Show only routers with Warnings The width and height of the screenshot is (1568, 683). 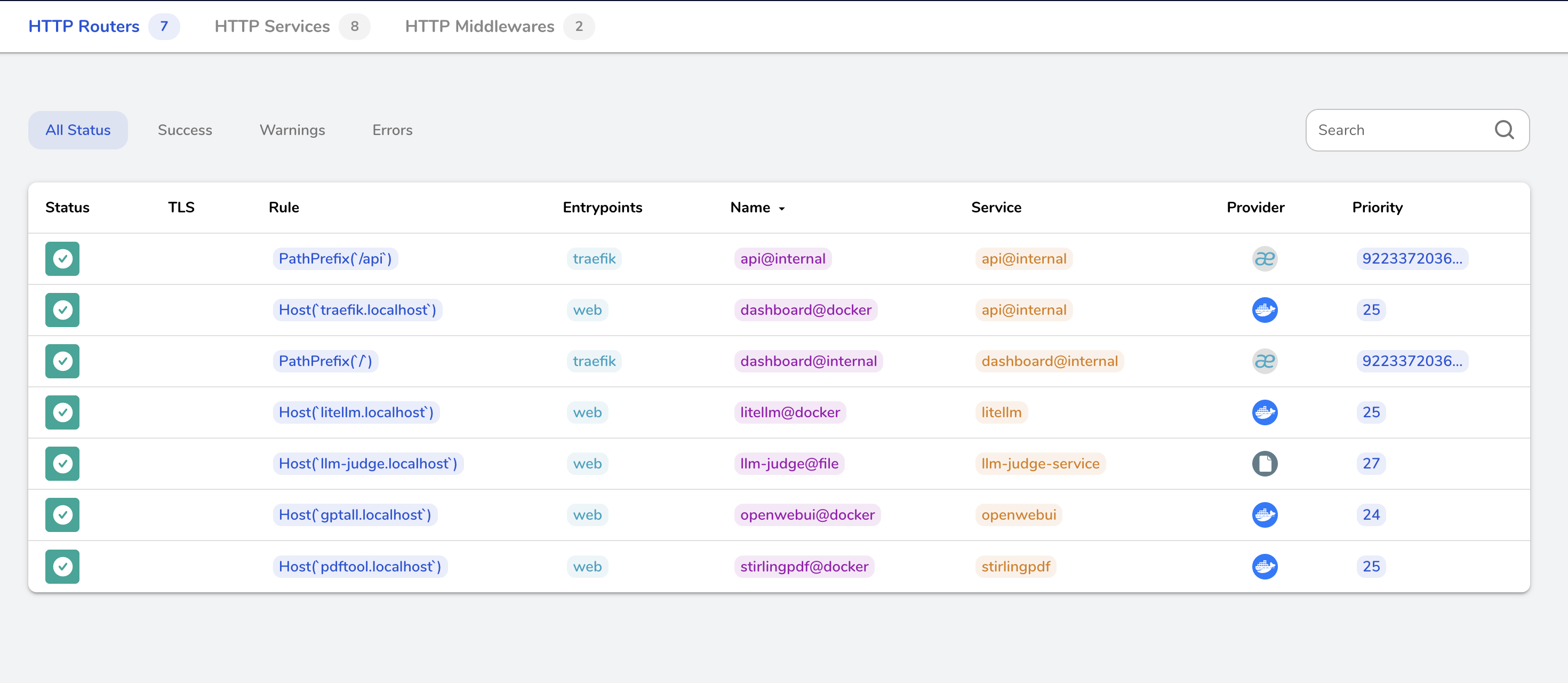[292, 130]
